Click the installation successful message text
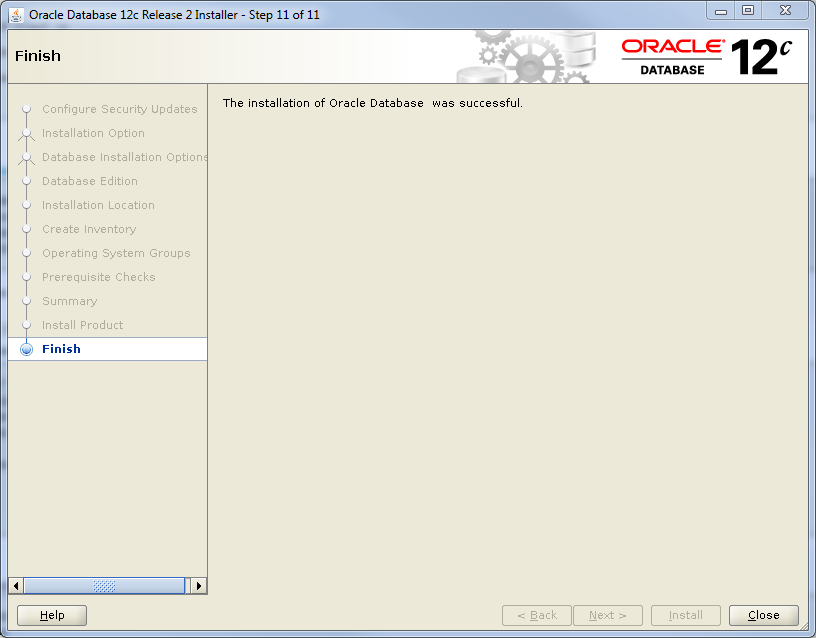Viewport: 816px width, 638px height. tap(373, 103)
